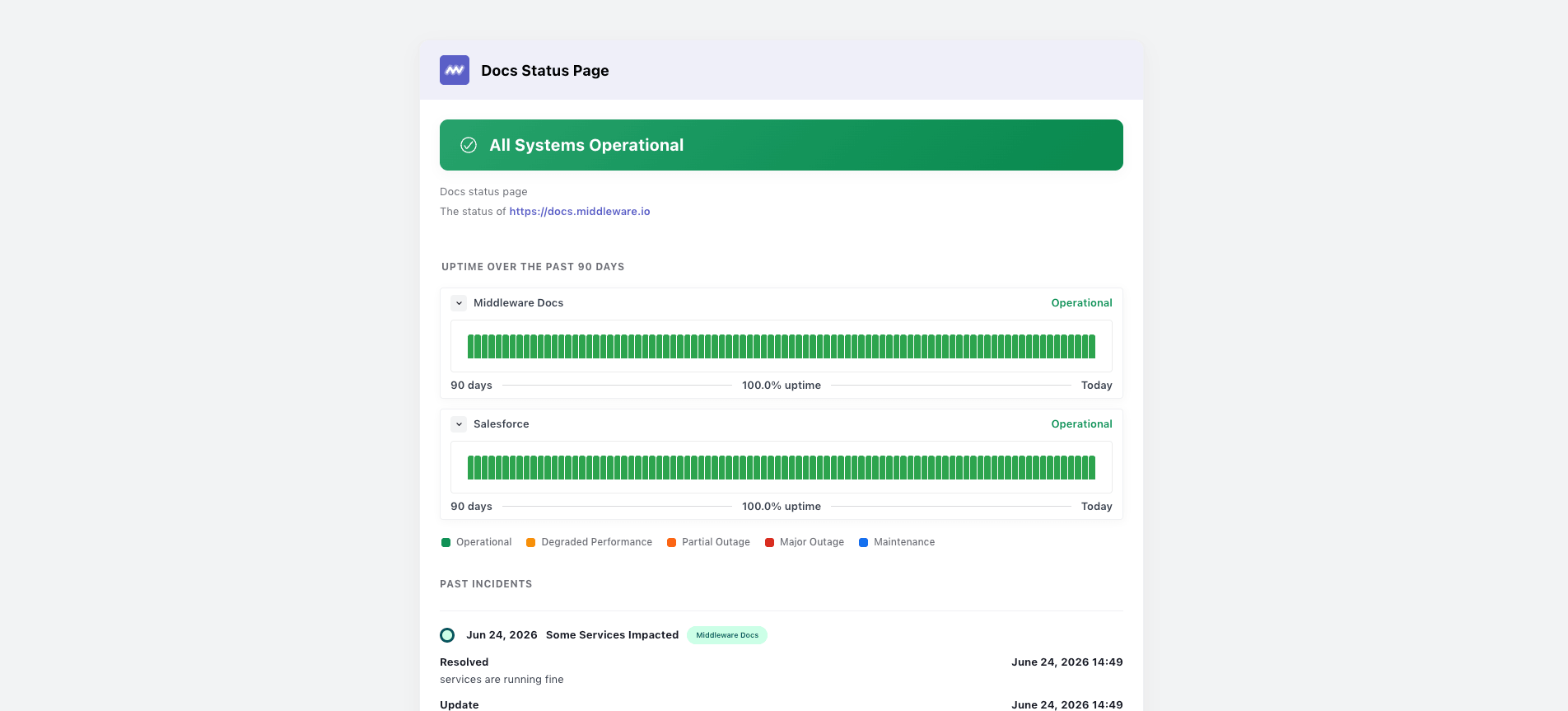Click the Today label under Salesforce chart
Viewport: 1568px width, 711px height.
(1097, 507)
